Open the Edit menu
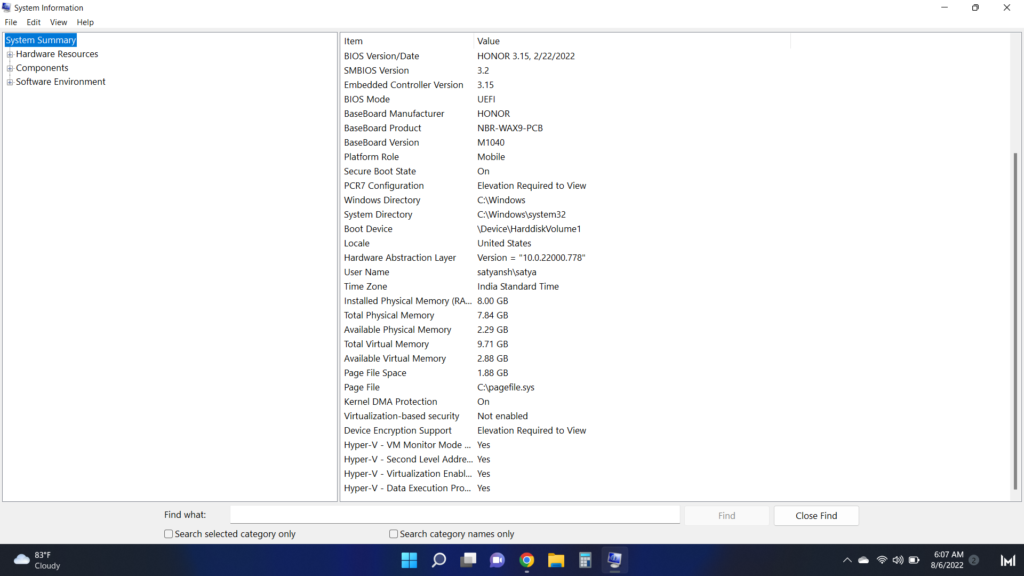Screen dimensions: 1024x576 (33, 22)
